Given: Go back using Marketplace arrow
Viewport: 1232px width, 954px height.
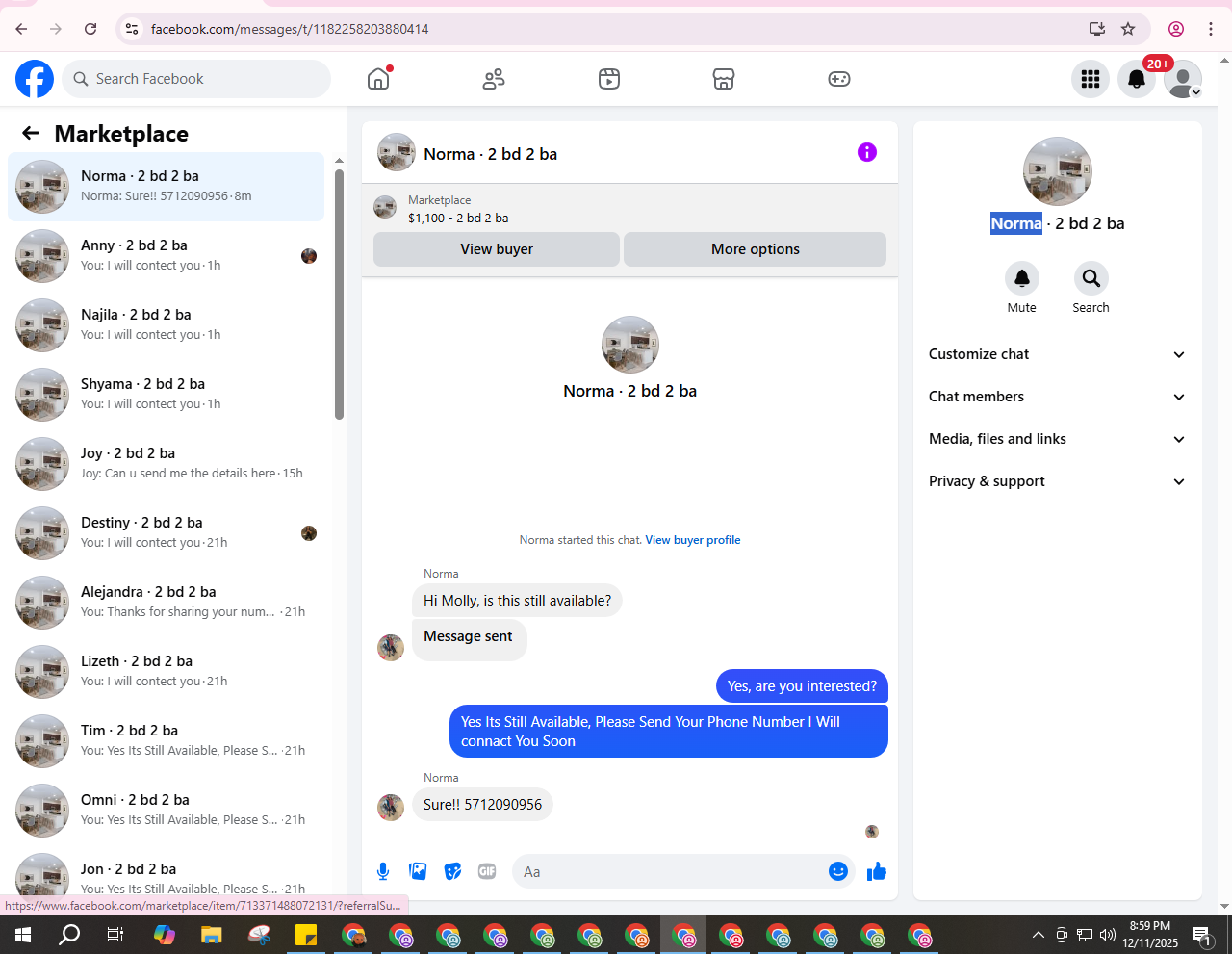Looking at the screenshot, I should pos(31,133).
